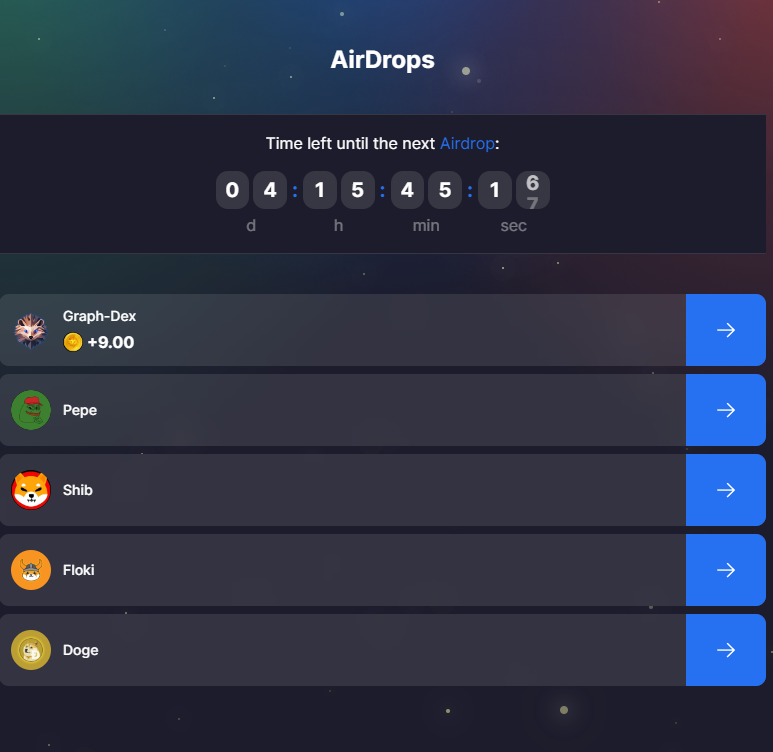Open Floki airdrop via arrow button

click(726, 570)
